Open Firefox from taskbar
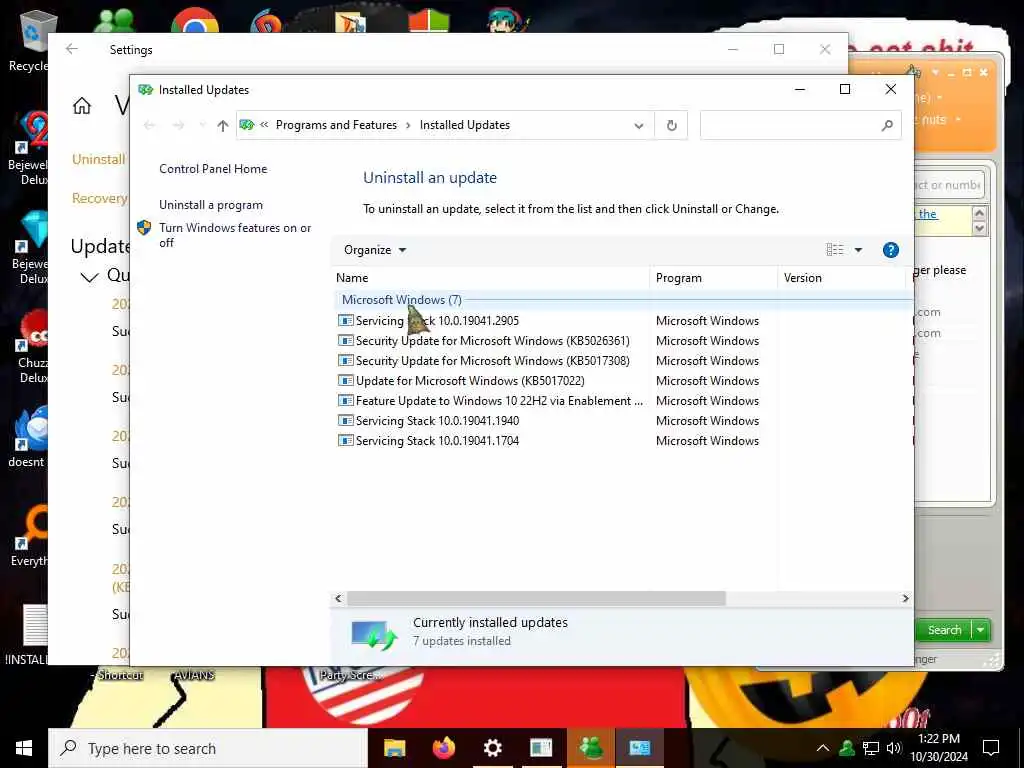1024x768 pixels. (x=443, y=748)
